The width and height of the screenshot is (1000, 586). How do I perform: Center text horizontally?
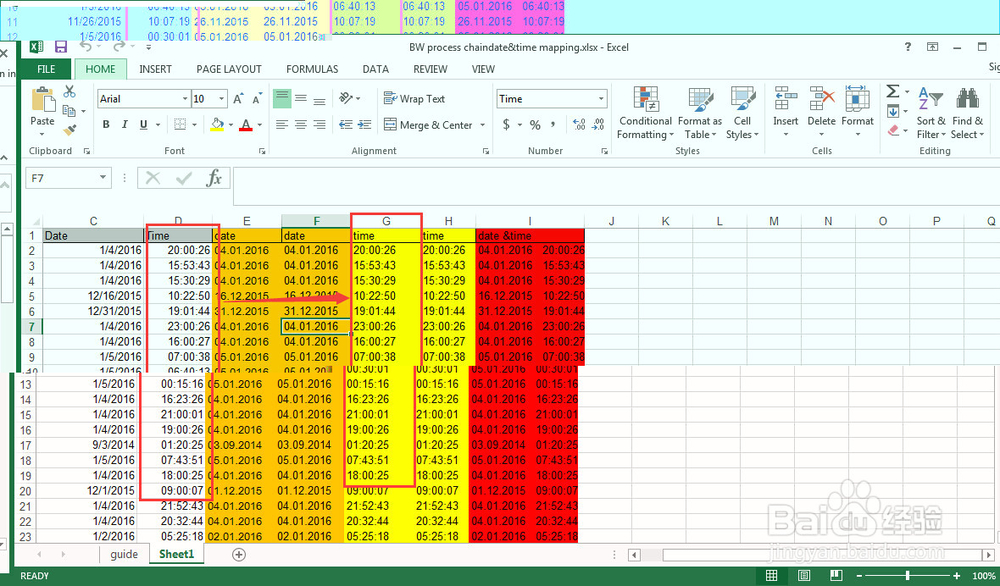coord(301,125)
